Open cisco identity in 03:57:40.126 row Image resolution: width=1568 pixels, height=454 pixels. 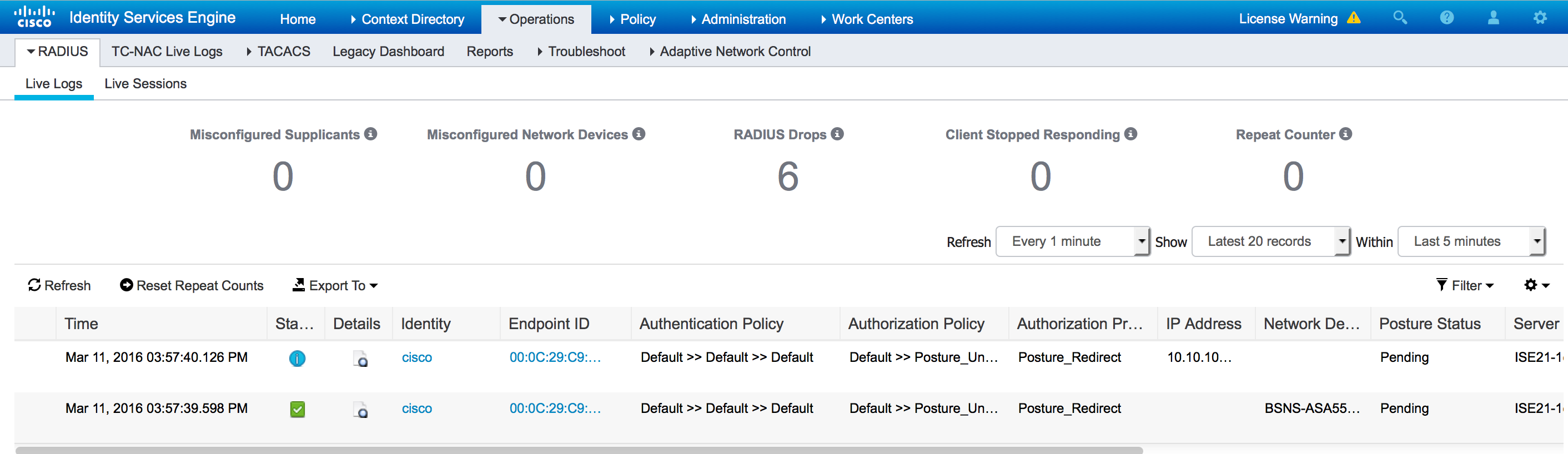tap(417, 357)
